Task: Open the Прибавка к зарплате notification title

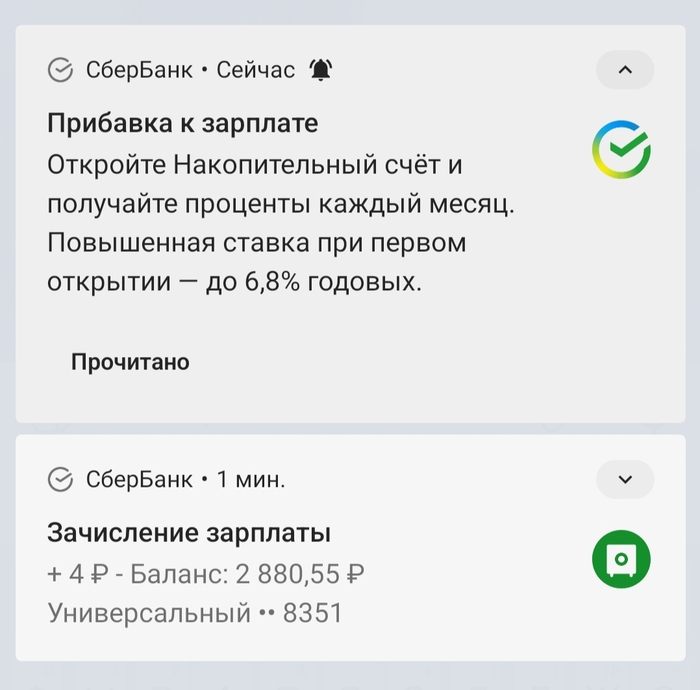Action: 183,124
